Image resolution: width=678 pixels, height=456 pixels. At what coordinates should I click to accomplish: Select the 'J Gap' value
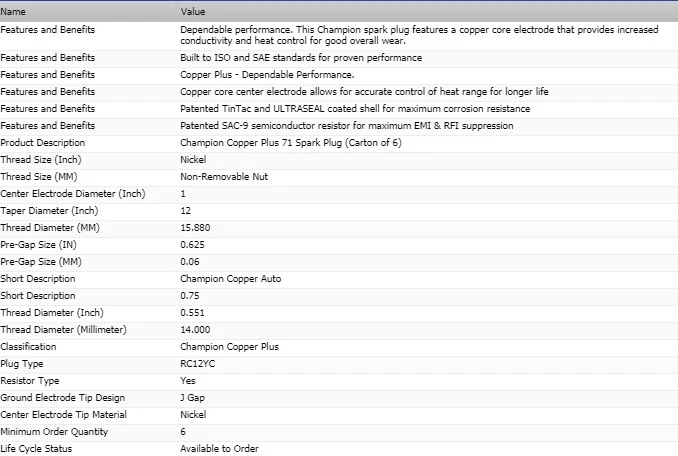[192, 398]
